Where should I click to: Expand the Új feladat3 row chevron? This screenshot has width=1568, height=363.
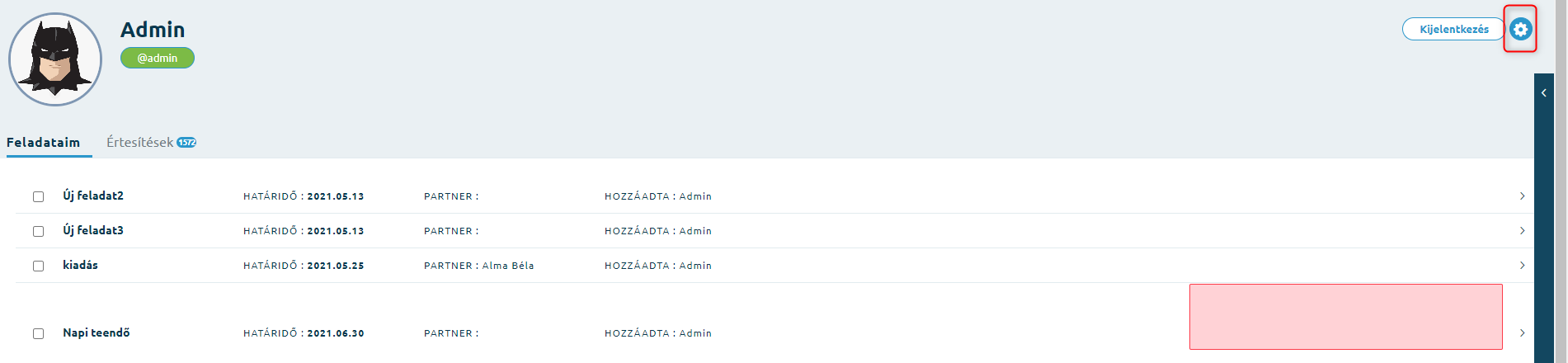coord(1522,231)
